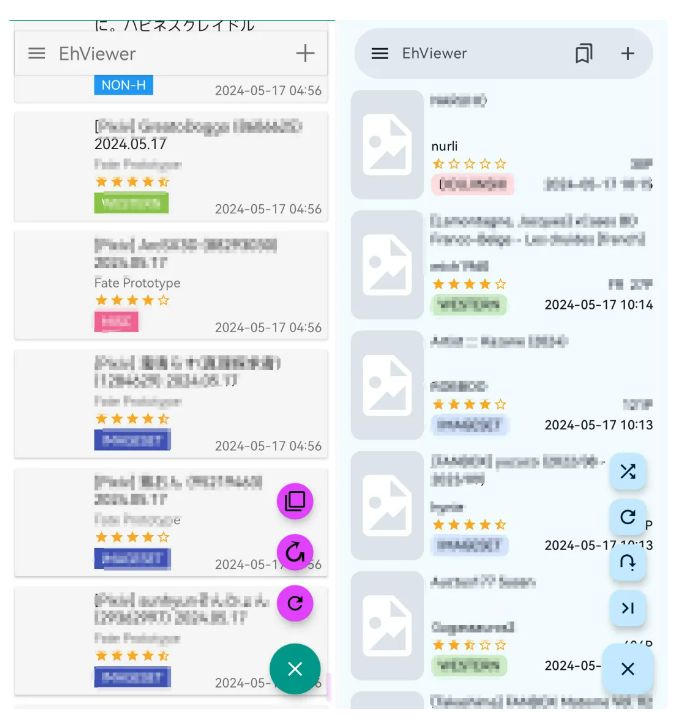Click the 2024.05.17 title text
Screen dimensions: 674x721
(x=131, y=144)
